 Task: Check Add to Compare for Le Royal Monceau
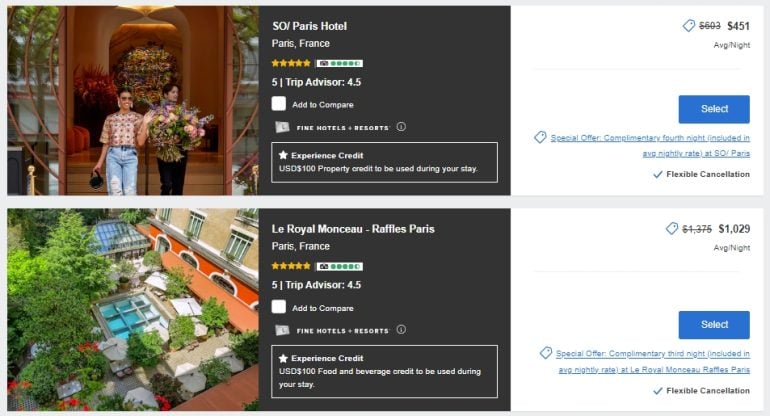(x=278, y=307)
